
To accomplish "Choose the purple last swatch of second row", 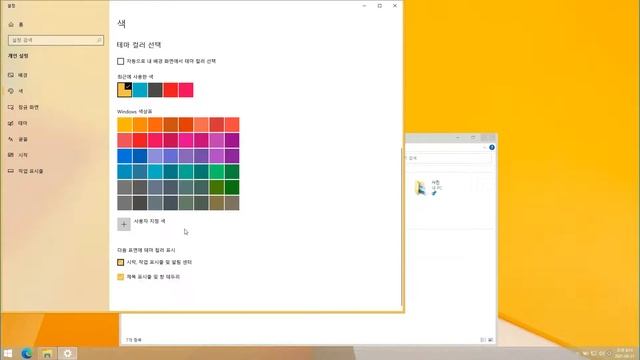I will coord(232,140).
